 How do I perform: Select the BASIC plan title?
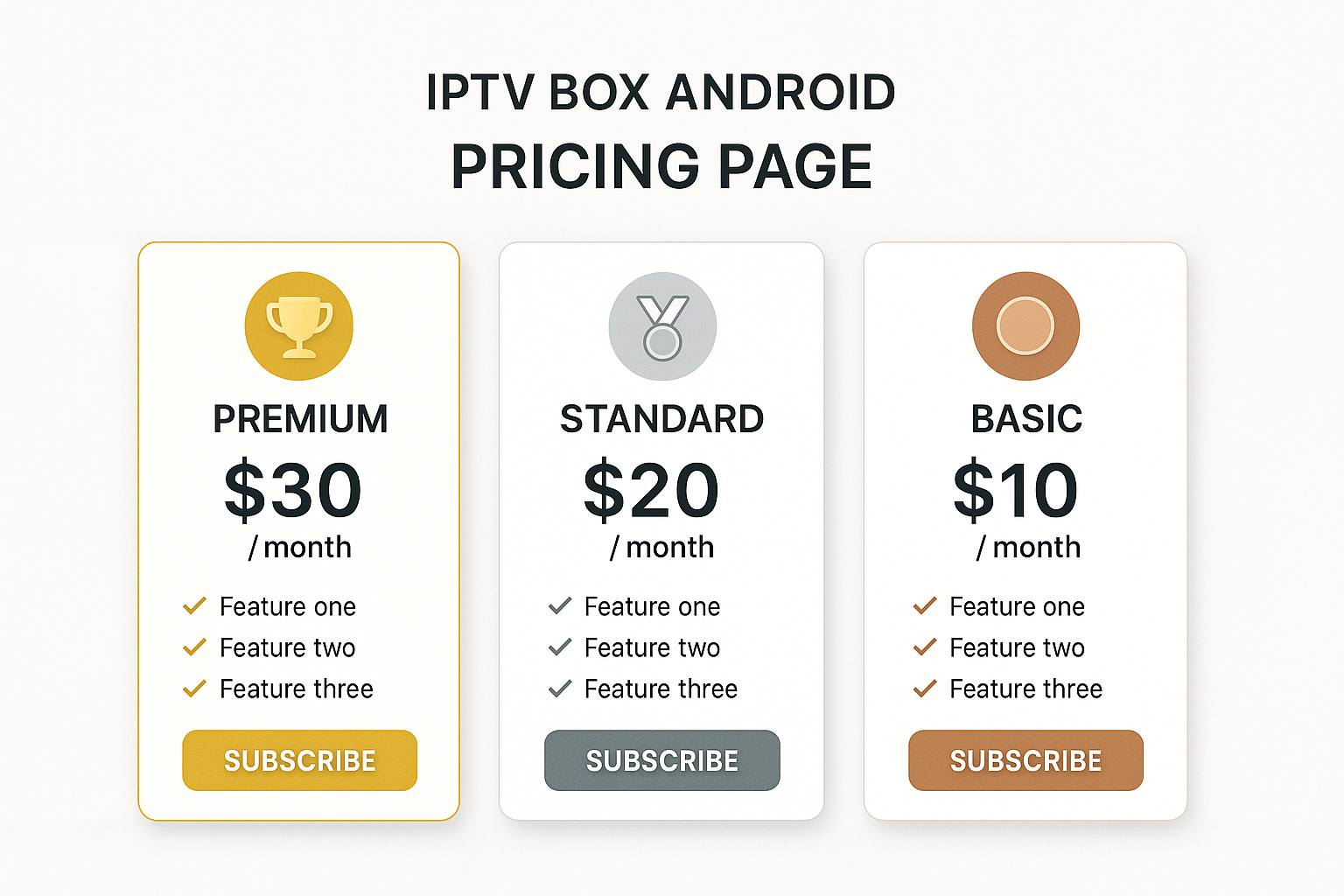[1026, 419]
